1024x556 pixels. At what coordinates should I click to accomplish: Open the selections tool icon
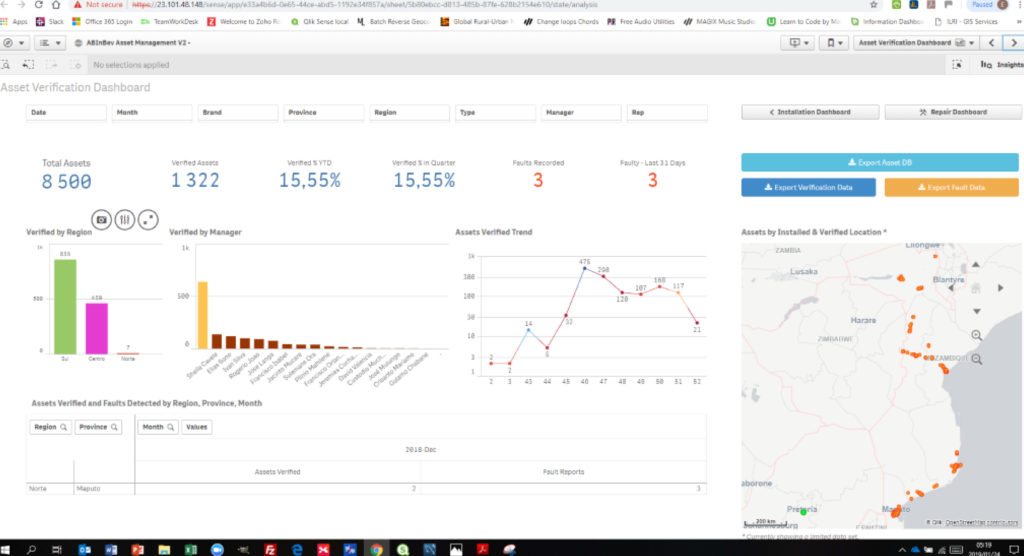coord(957,64)
